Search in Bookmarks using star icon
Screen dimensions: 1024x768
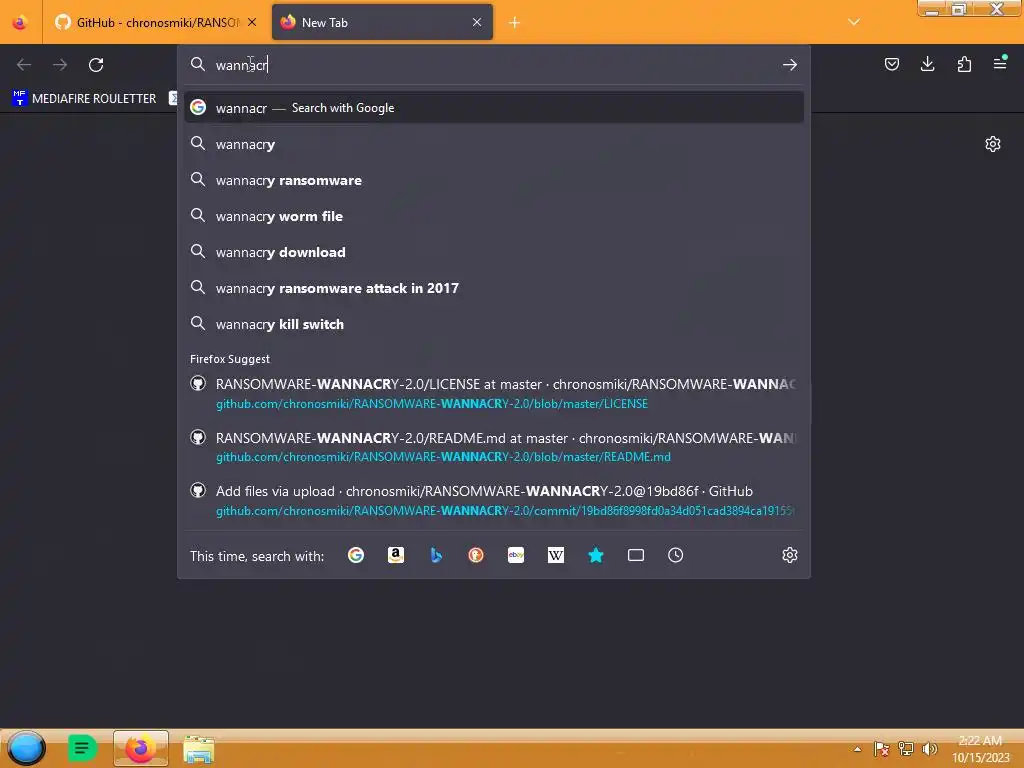pyautogui.click(x=596, y=555)
